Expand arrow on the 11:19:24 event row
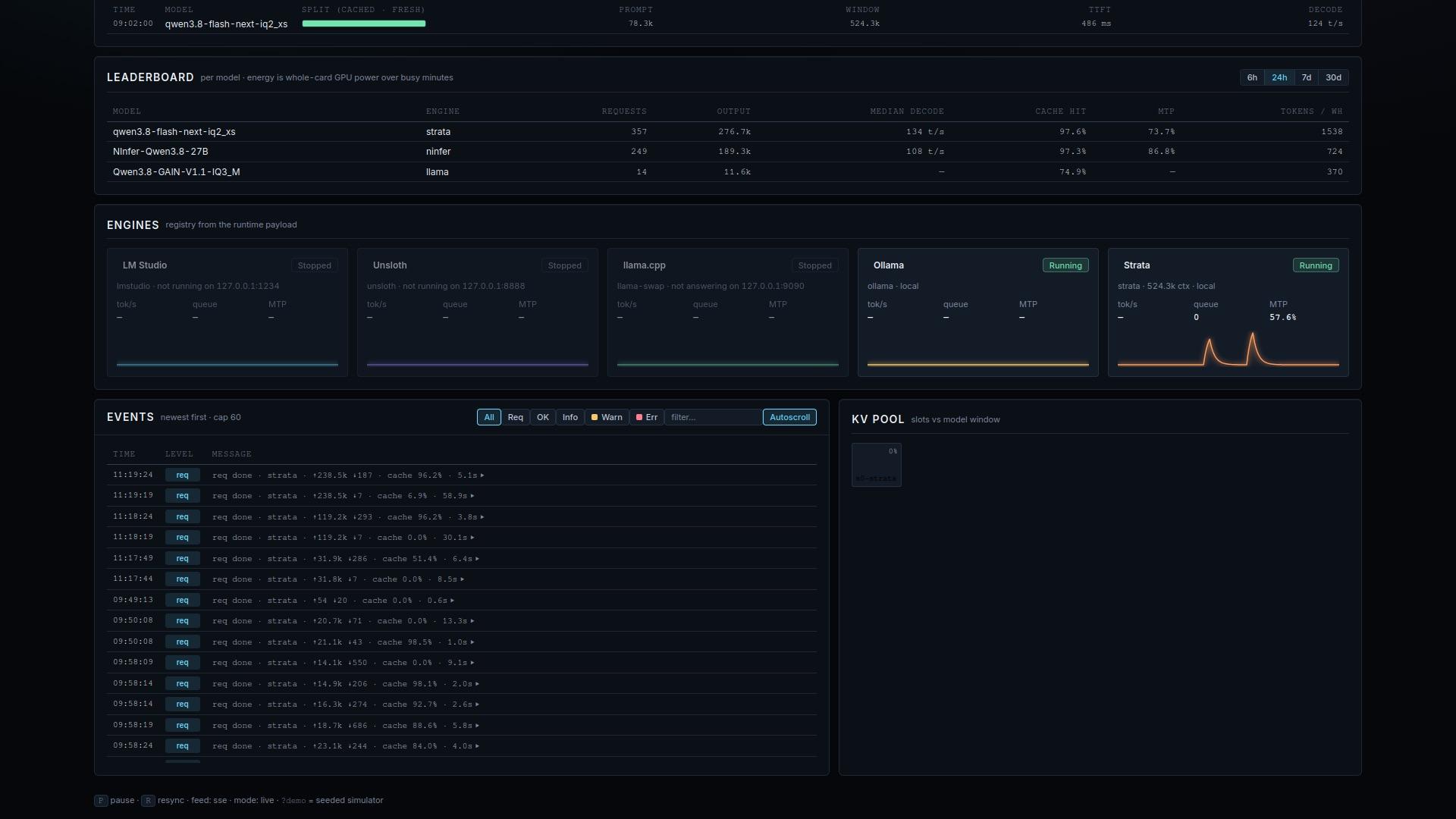 [482, 475]
